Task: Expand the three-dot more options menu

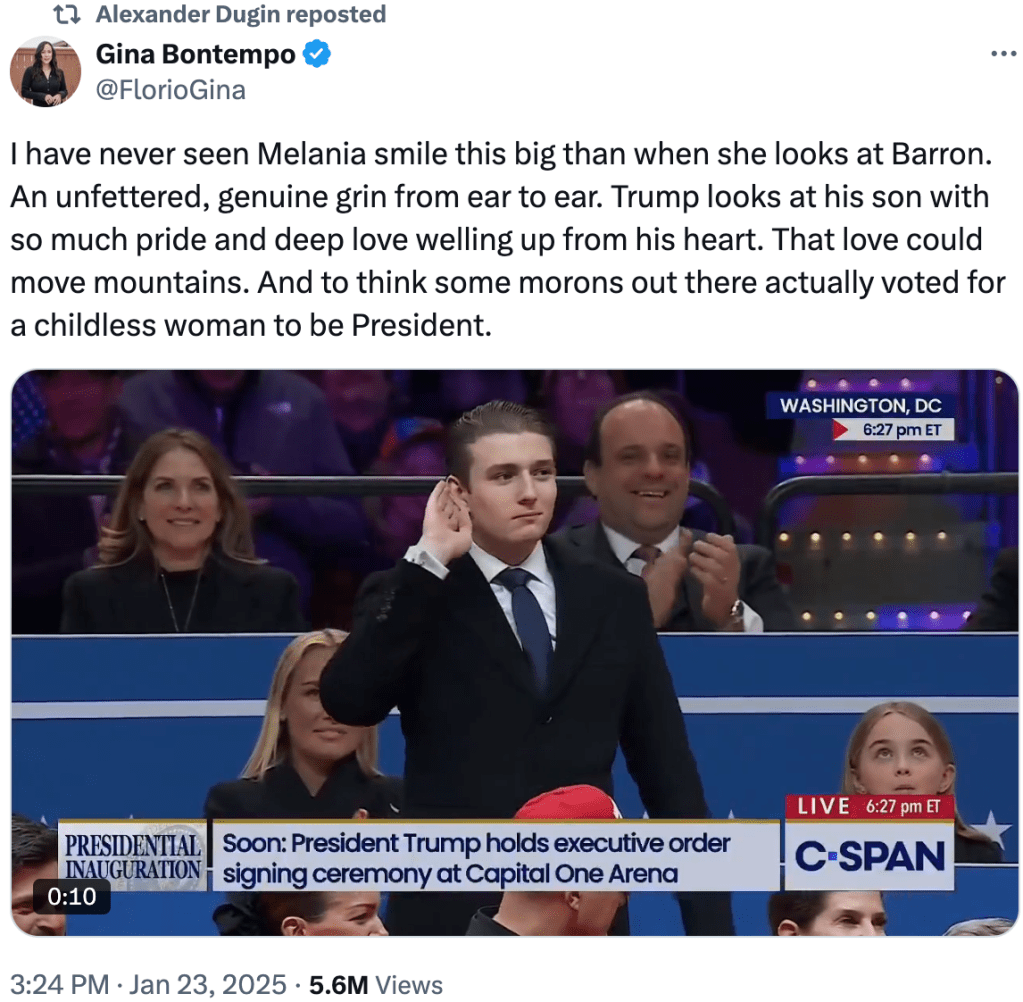Action: click(x=1003, y=54)
